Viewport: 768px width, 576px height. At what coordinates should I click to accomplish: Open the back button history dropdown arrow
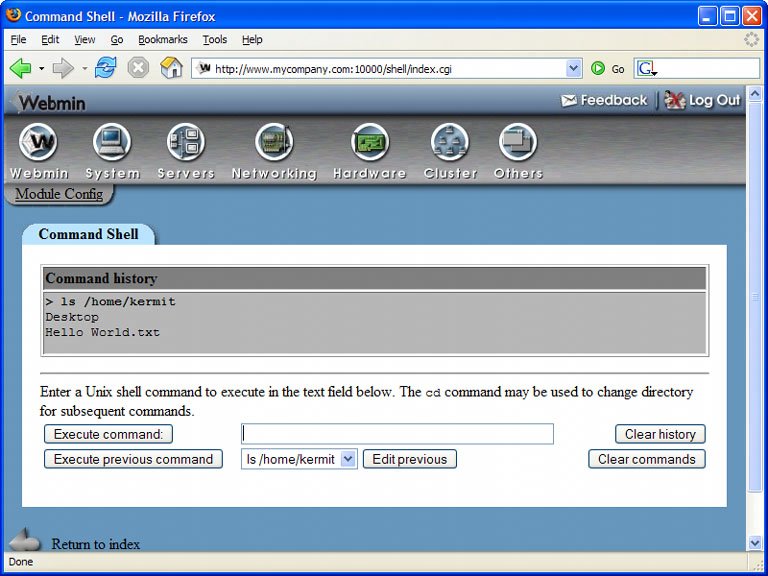41,69
